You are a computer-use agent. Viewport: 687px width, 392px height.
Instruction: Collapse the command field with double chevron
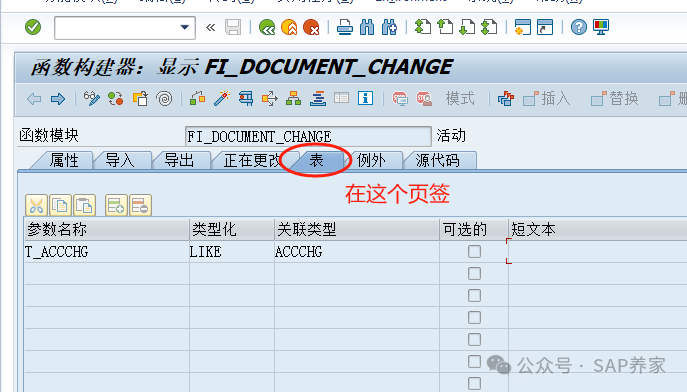click(x=211, y=28)
